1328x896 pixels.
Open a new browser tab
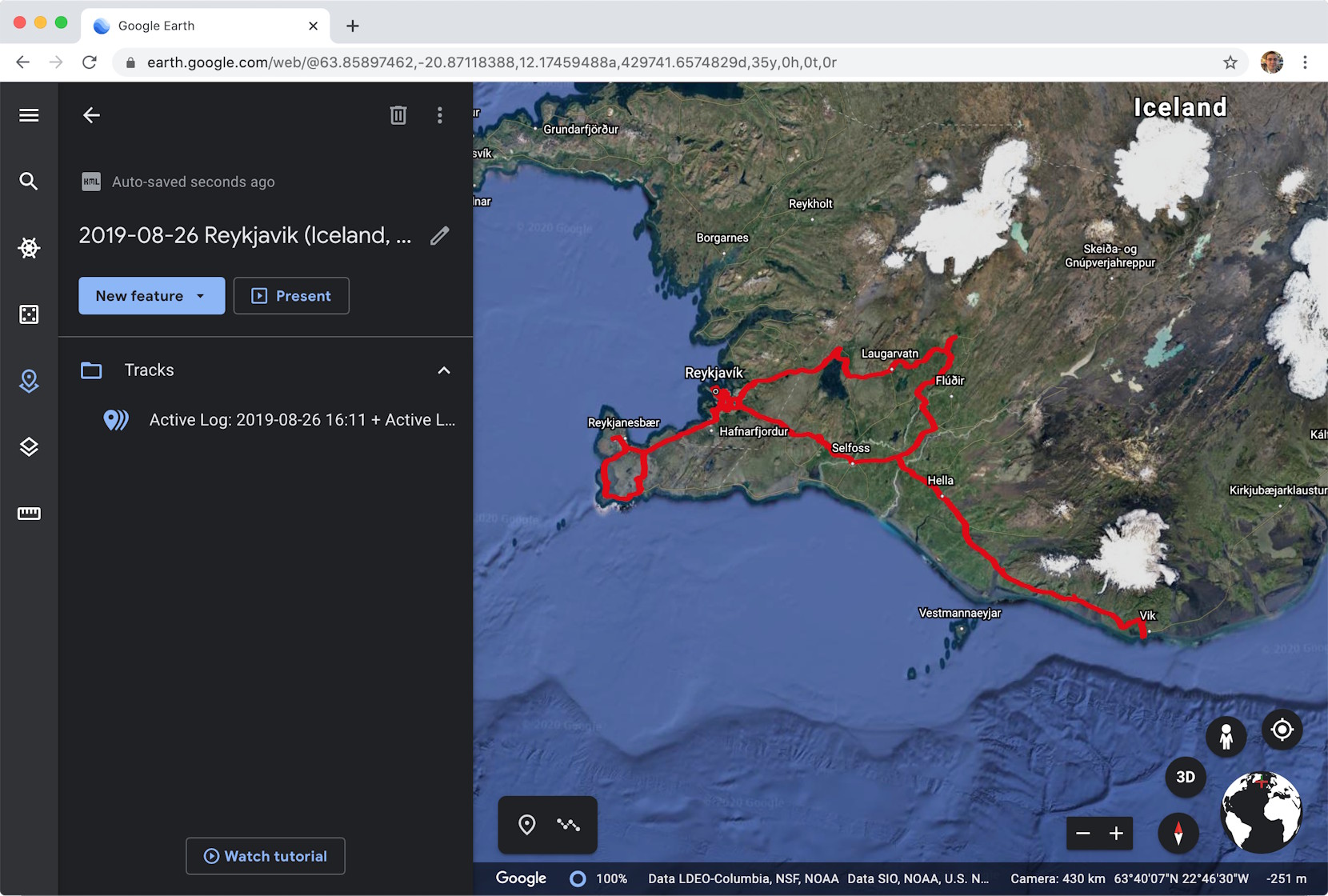pyautogui.click(x=353, y=26)
